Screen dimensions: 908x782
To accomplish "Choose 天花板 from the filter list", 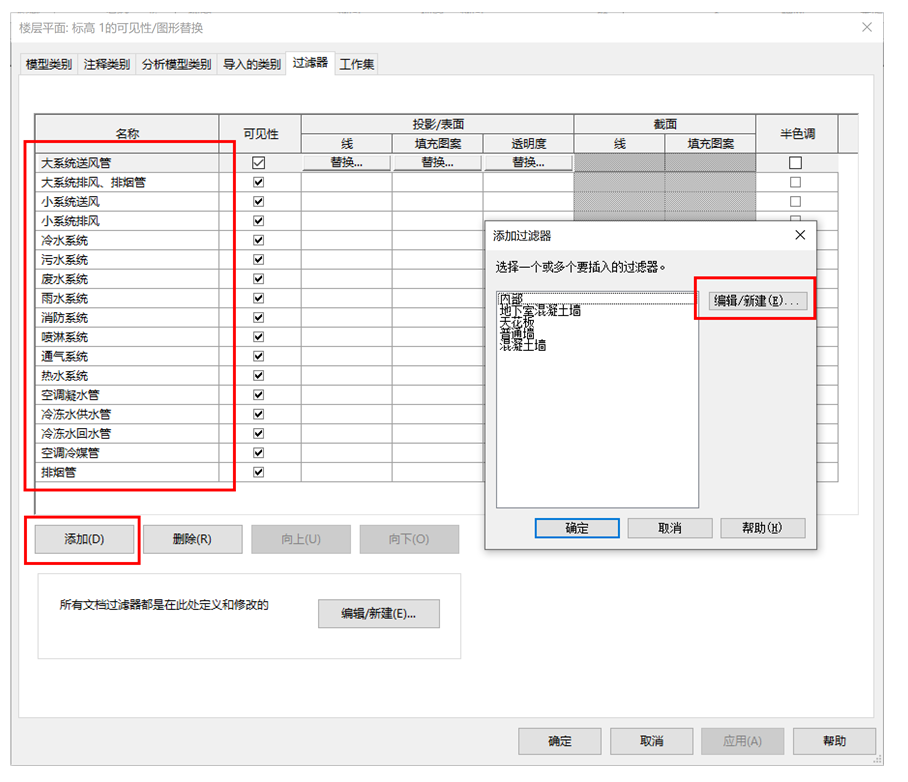I will [x=517, y=322].
